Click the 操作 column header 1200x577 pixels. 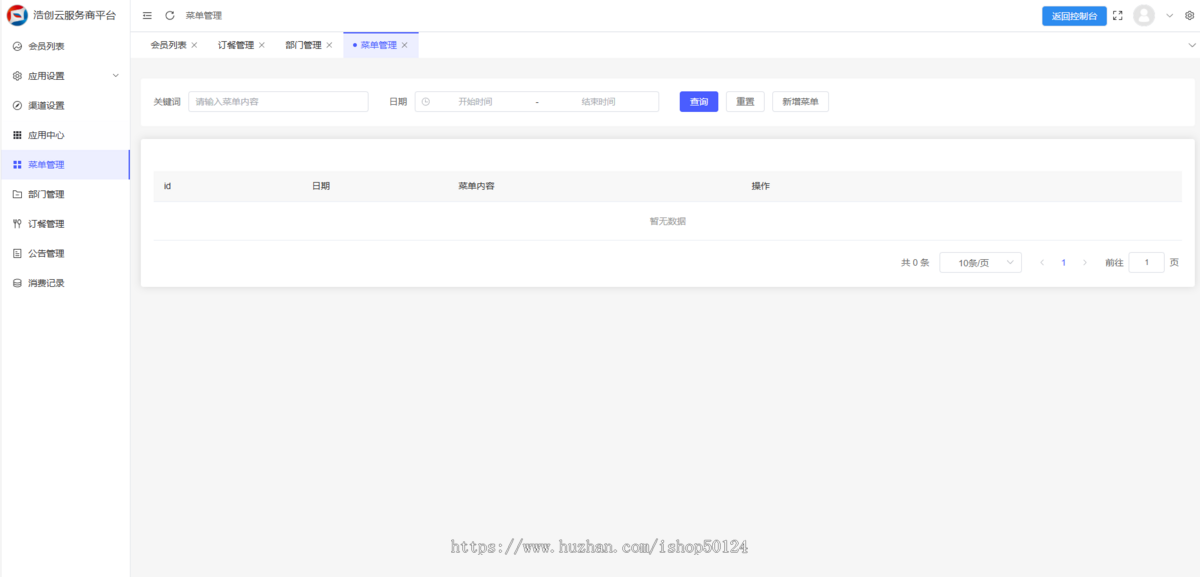click(761, 186)
